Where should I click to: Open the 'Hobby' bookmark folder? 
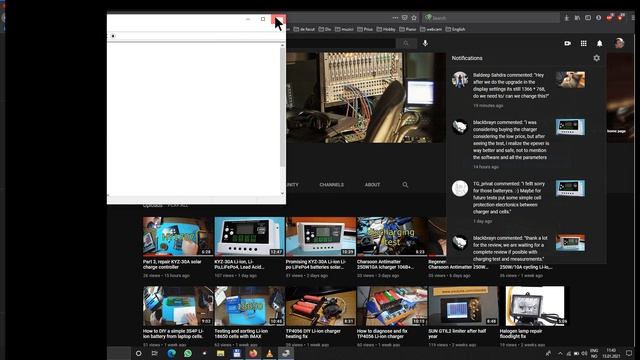point(386,29)
